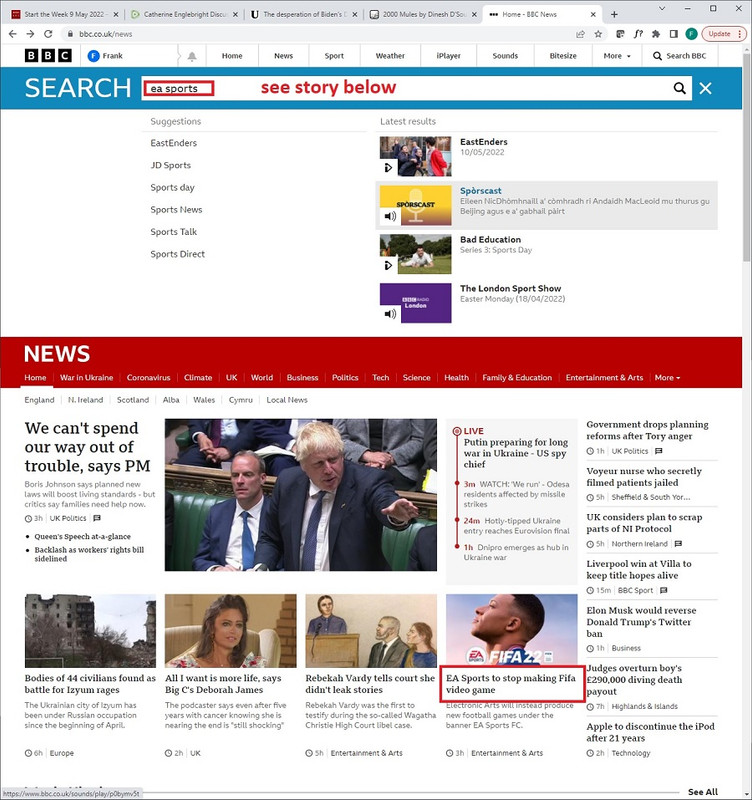Open the More dropdown in BBC header
The height and width of the screenshot is (800, 752).
pyautogui.click(x=617, y=56)
